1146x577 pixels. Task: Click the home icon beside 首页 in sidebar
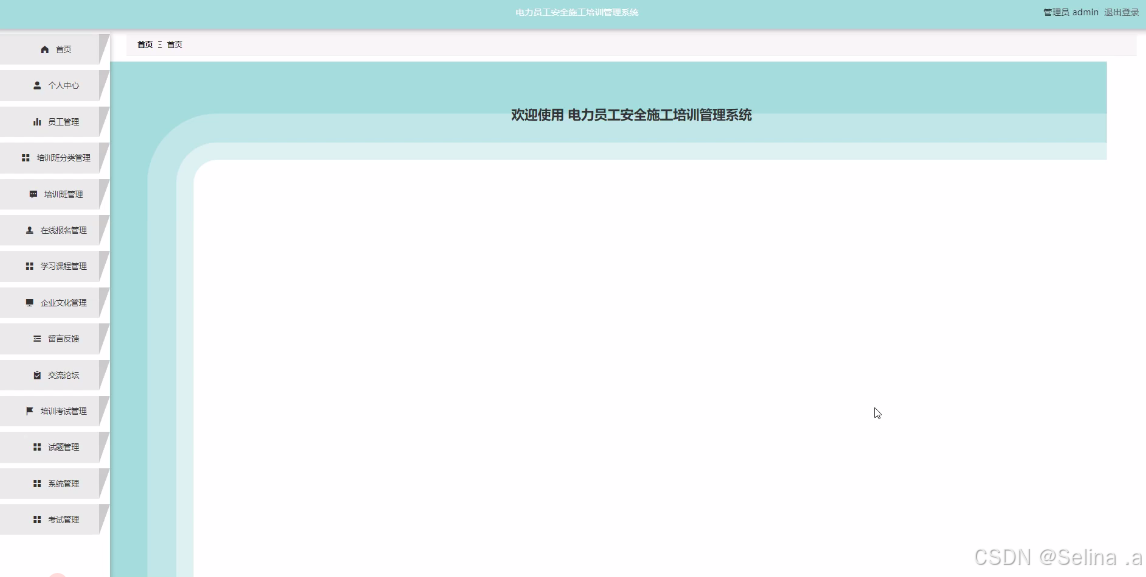(x=45, y=50)
